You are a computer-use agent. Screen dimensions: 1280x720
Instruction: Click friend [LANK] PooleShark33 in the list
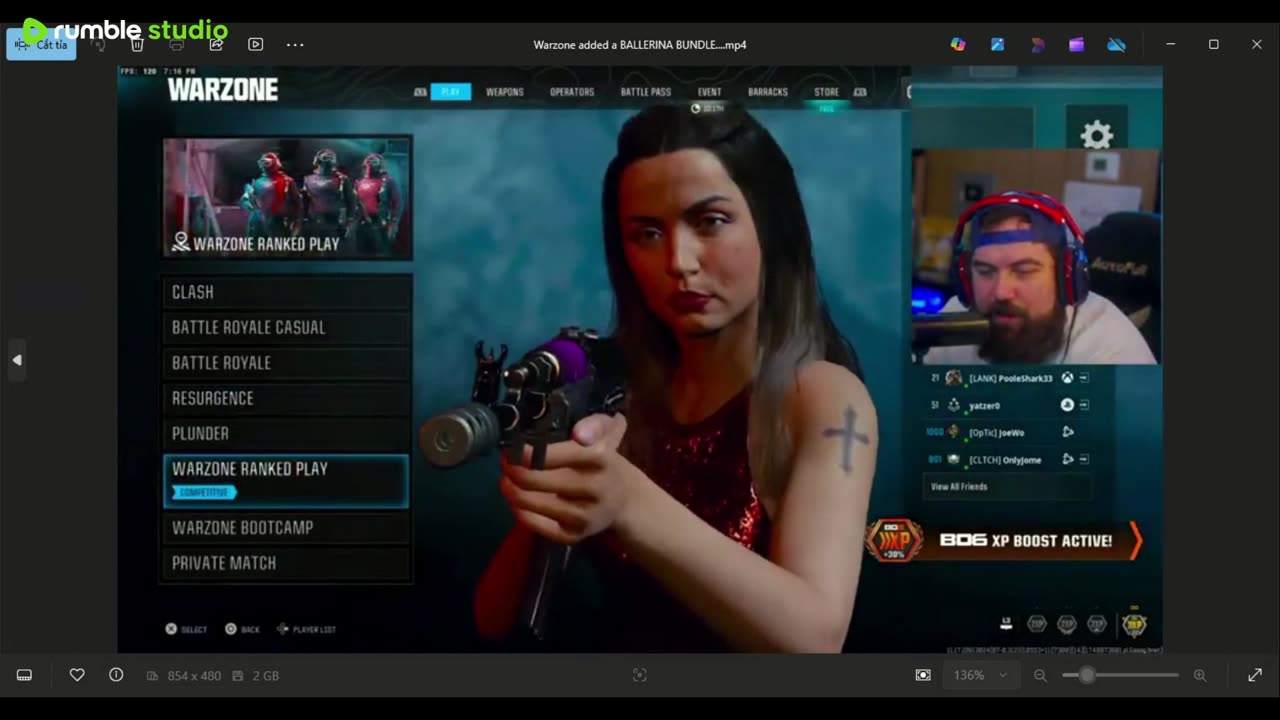pyautogui.click(x=1010, y=378)
